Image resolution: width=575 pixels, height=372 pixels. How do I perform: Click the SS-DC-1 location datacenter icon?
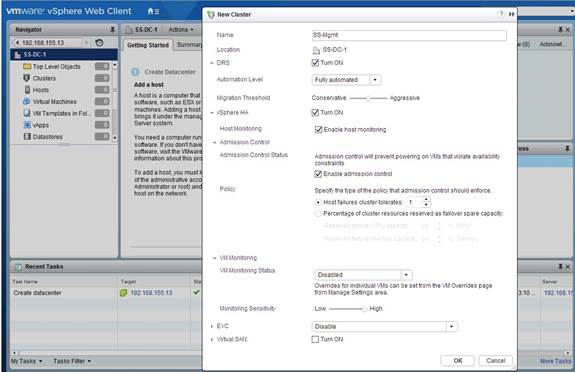[x=316, y=50]
